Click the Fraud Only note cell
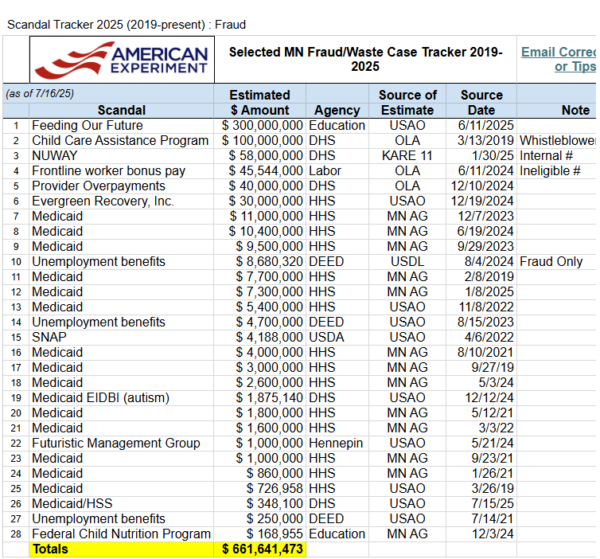This screenshot has width=600, height=559. [556, 261]
